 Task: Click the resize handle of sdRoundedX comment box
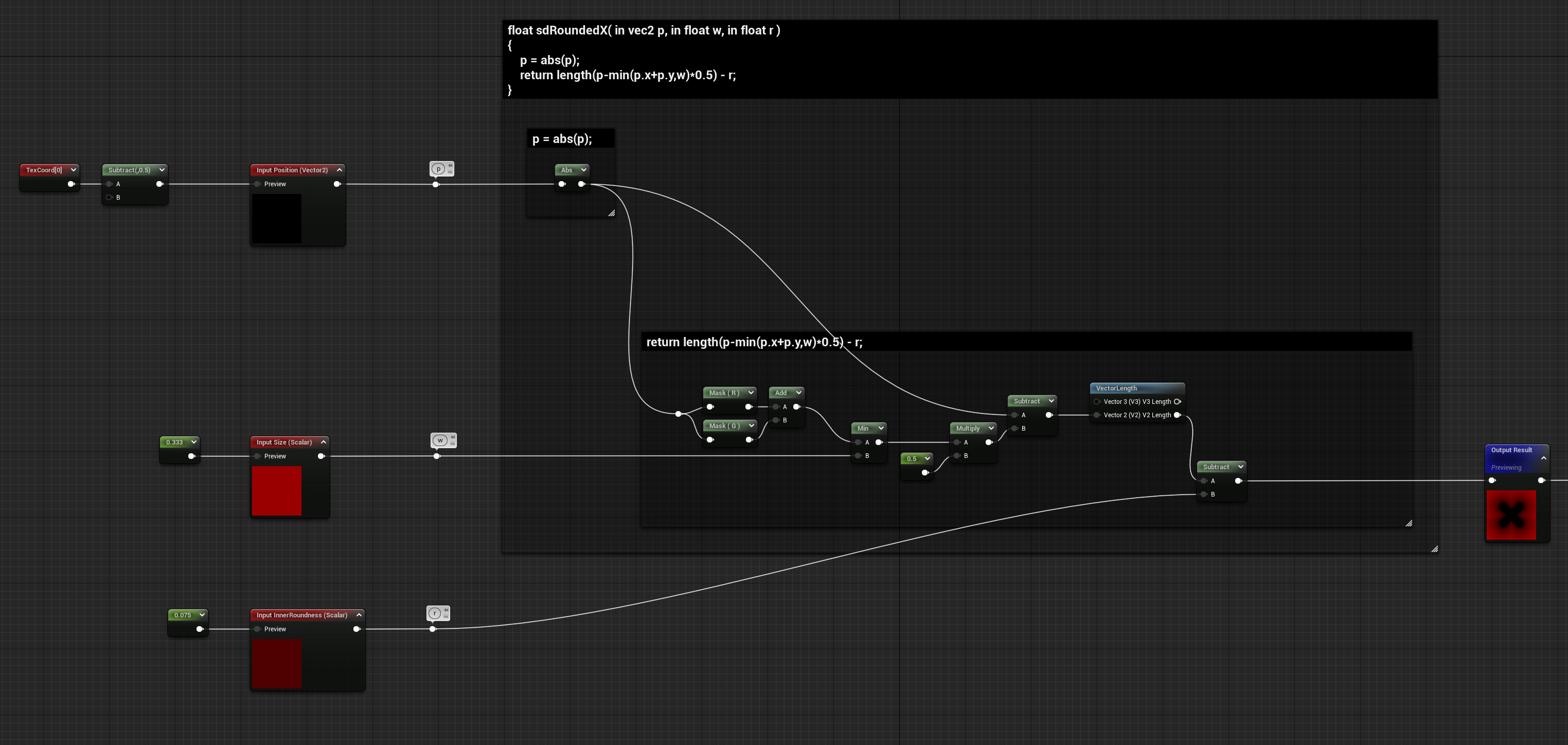[x=1434, y=549]
